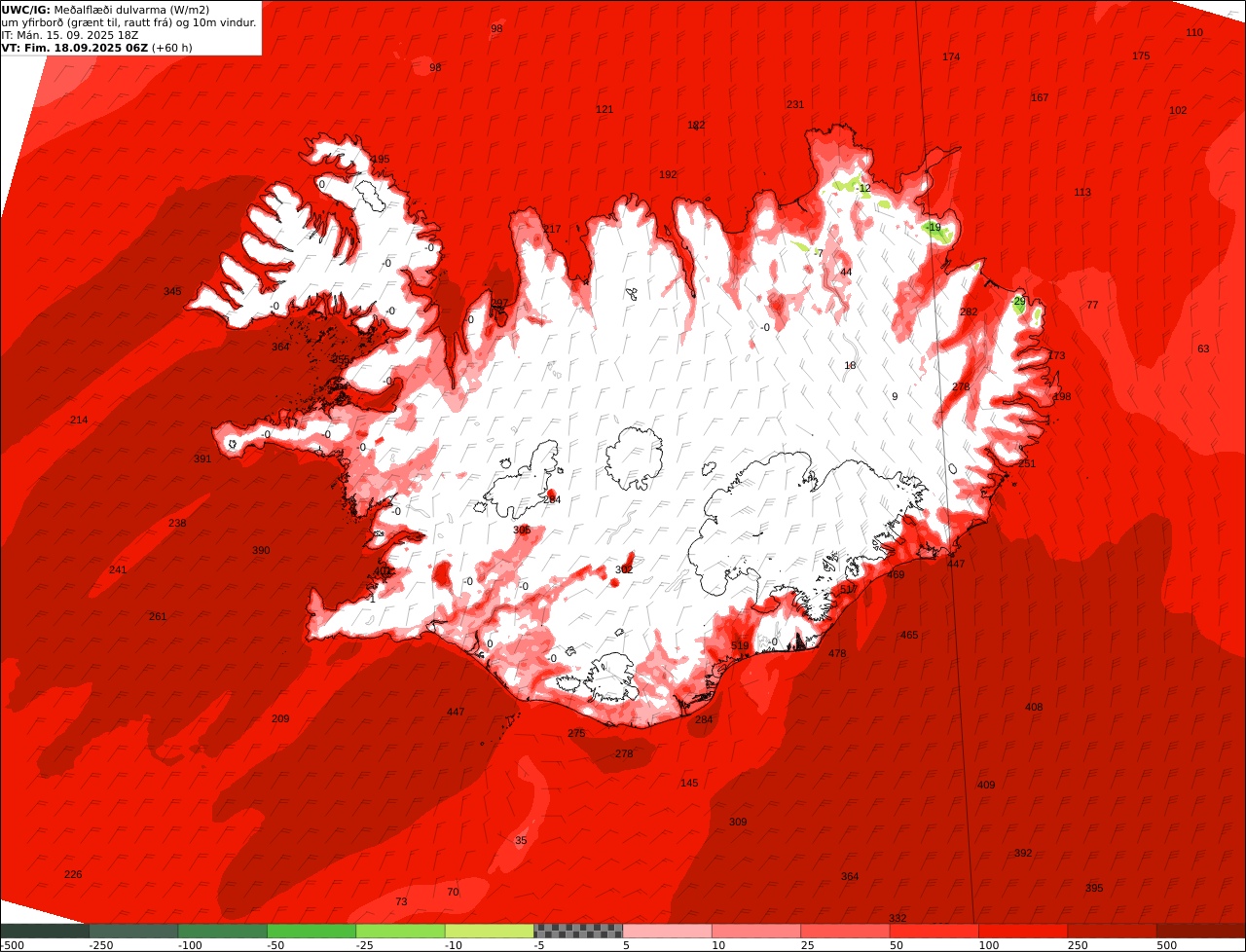Screen dimensions: 1246x952
Task: Click the map value '261'
Action: [x=158, y=616]
